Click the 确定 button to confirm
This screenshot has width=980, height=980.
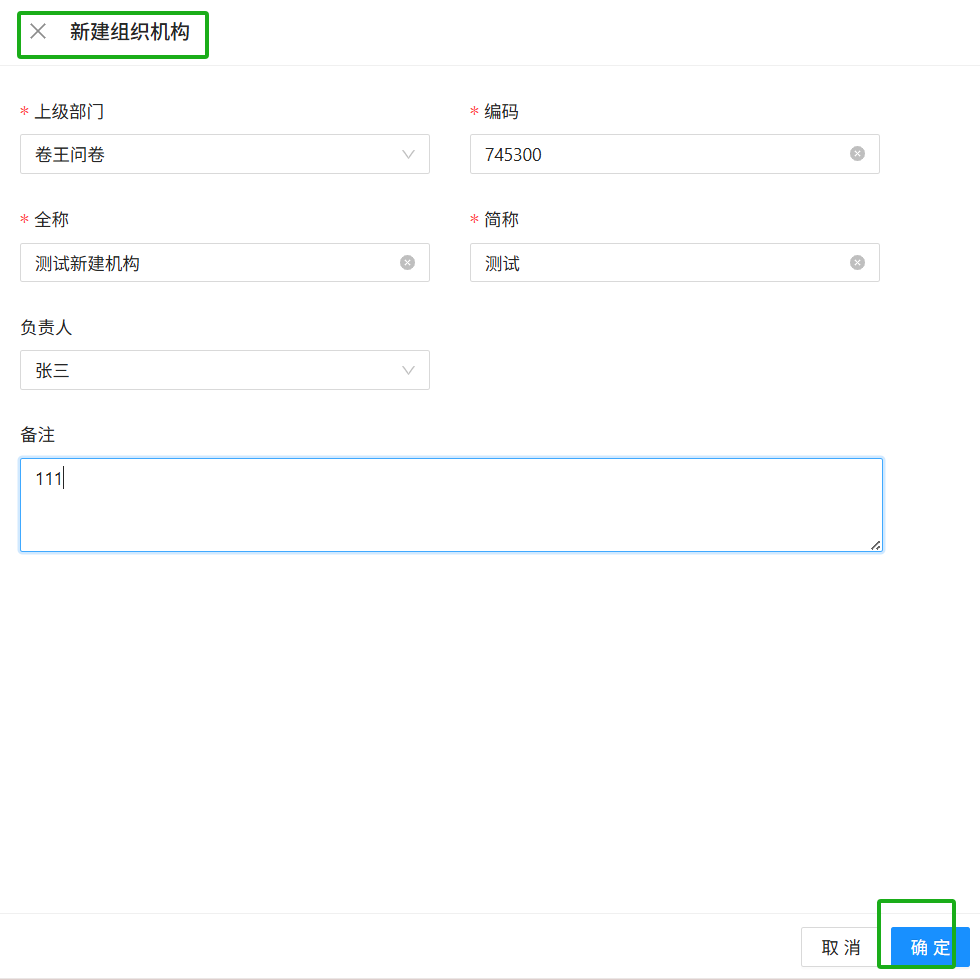(930, 947)
